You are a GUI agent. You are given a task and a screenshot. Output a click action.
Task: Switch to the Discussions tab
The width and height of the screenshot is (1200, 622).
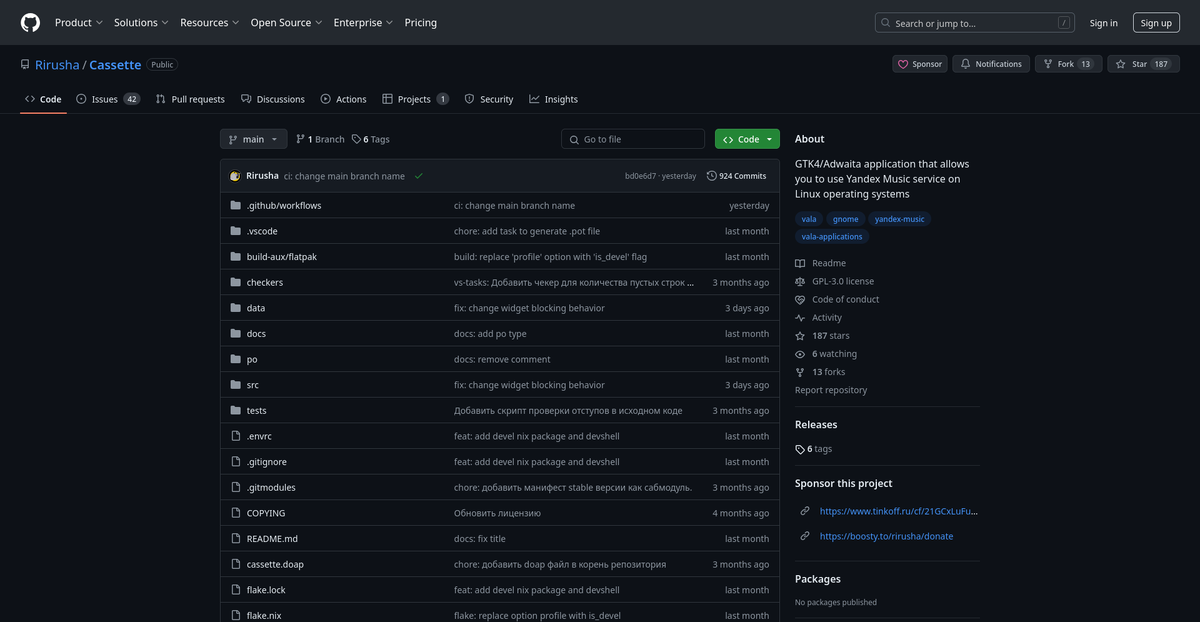coord(273,99)
